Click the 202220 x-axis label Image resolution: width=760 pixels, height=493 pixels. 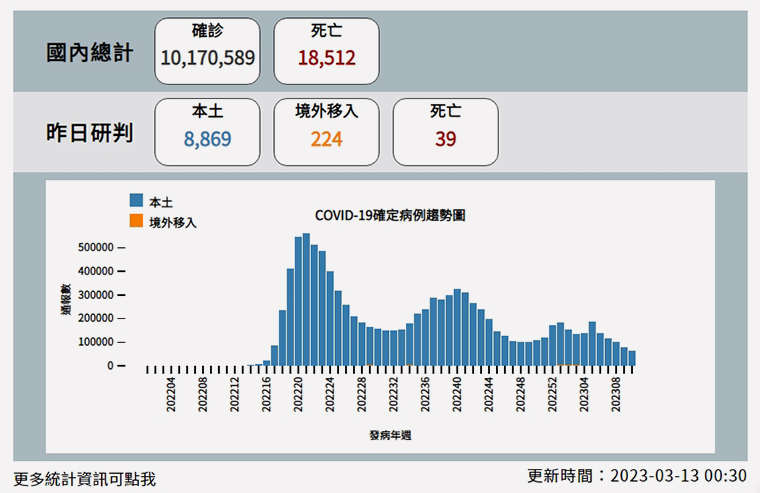pyautogui.click(x=298, y=395)
